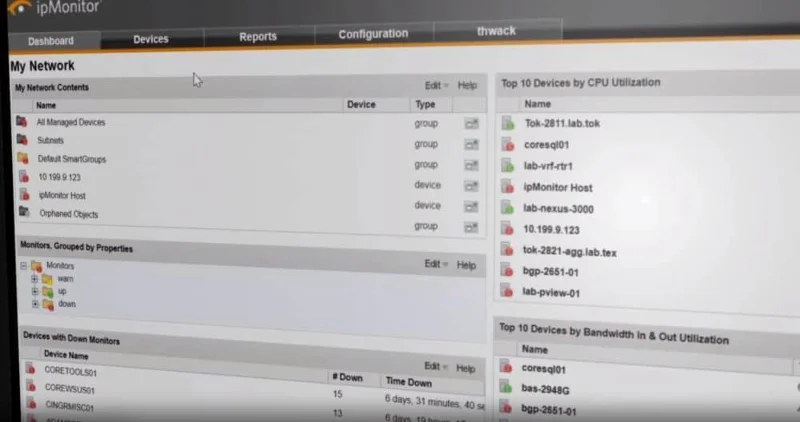Expand the warn monitors folder
This screenshot has width=800, height=422.
[x=35, y=279]
